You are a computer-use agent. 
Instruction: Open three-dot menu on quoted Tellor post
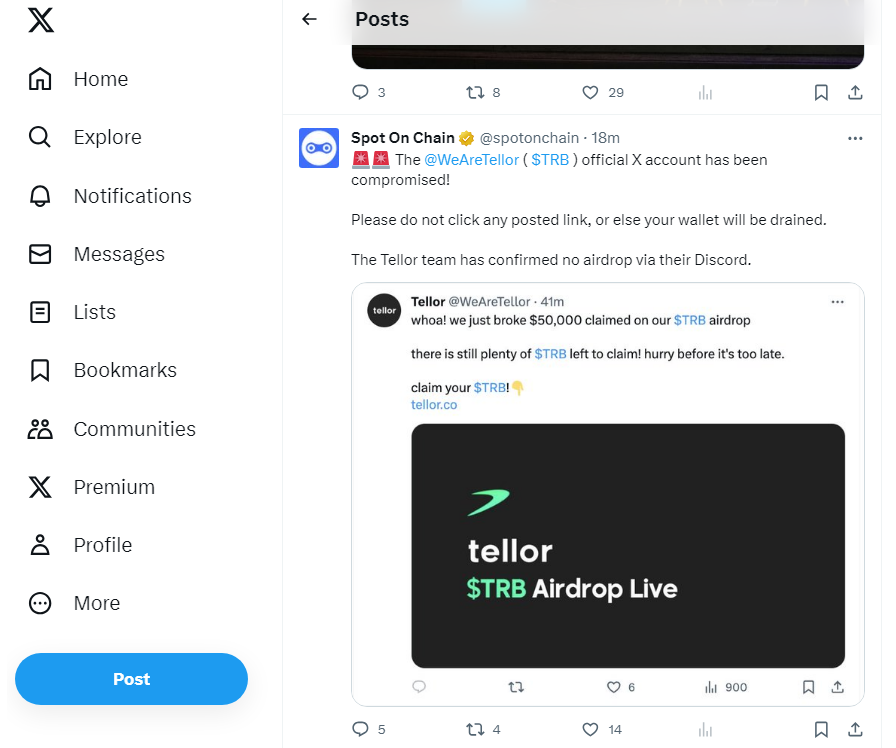click(x=838, y=302)
